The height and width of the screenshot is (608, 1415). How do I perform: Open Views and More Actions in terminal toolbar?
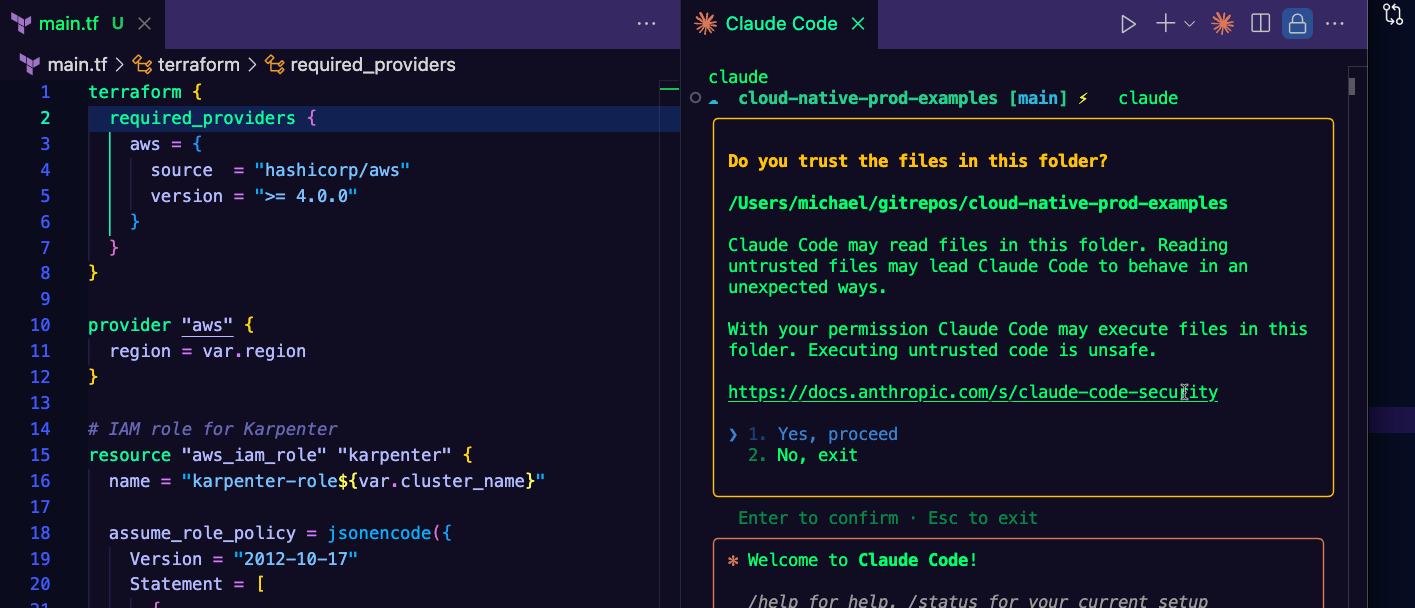tap(1334, 22)
